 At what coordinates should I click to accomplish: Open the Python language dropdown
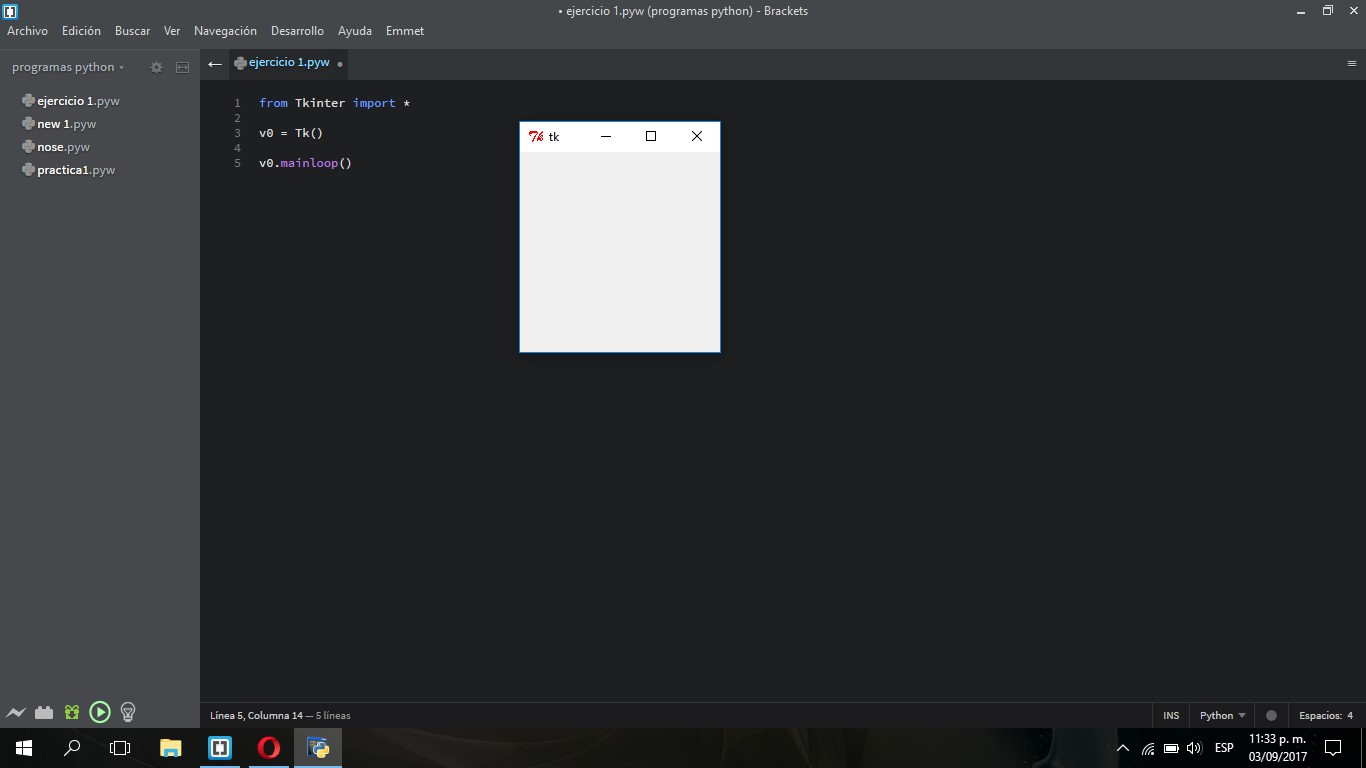coord(1222,716)
